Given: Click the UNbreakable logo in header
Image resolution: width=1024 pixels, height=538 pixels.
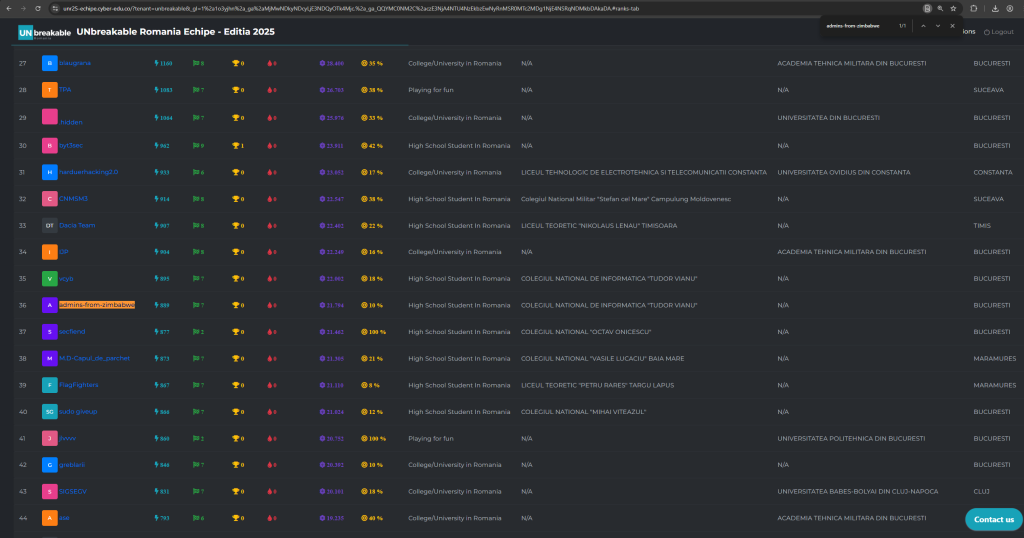Looking at the screenshot, I should pyautogui.click(x=45, y=33).
